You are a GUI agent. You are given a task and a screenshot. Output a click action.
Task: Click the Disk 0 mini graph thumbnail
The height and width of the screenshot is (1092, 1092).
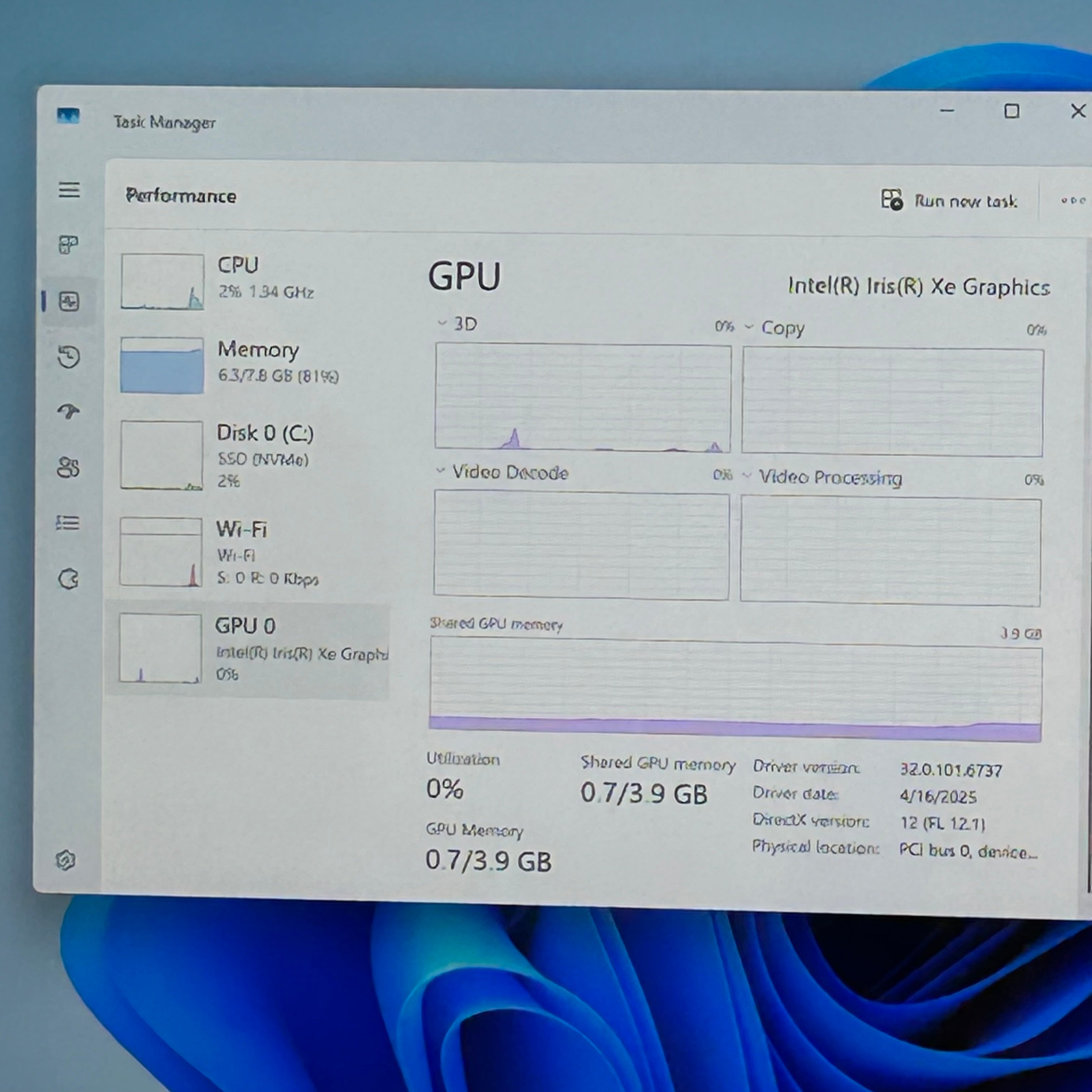tap(162, 455)
